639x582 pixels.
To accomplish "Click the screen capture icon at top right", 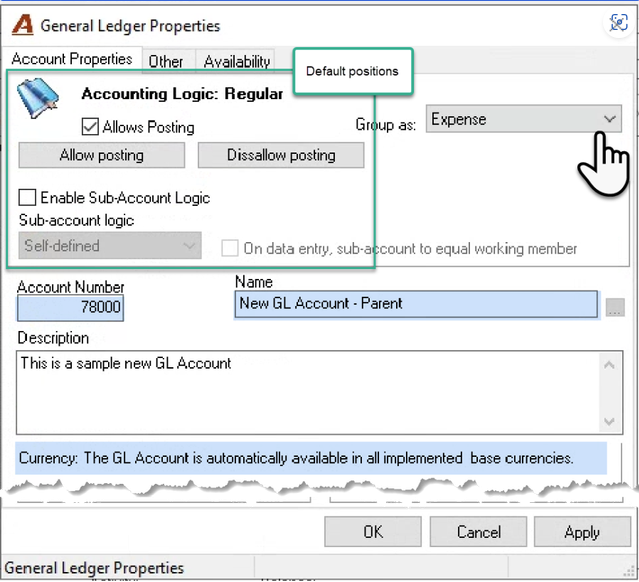I will [x=619, y=23].
